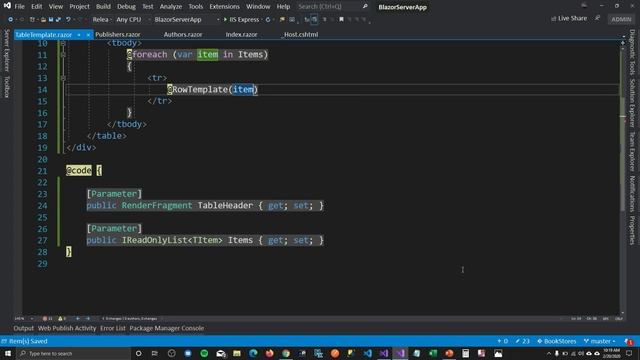Switch to the _Host.cshtml tab
Screen dimensions: 640x360
click(x=300, y=35)
